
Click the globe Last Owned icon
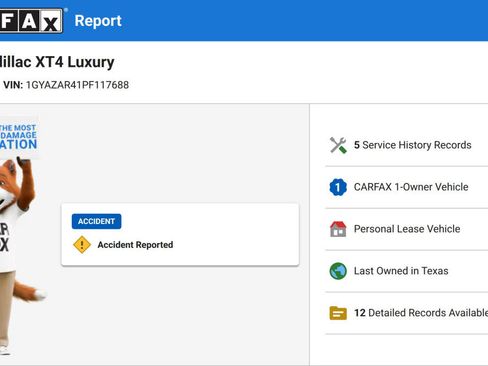(x=338, y=271)
